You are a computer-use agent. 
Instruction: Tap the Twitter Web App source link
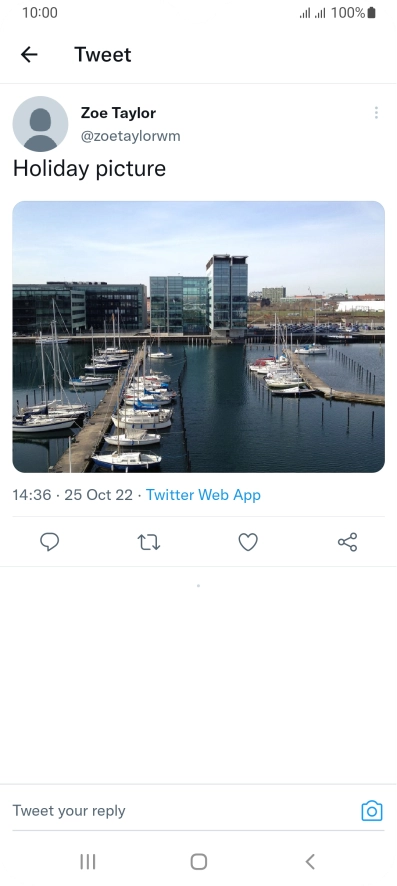203,495
